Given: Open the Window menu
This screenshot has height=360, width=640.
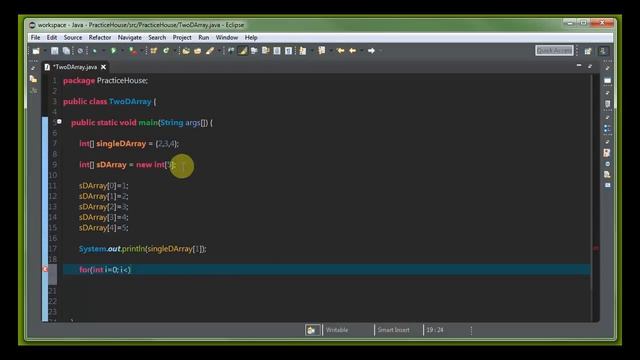Looking at the screenshot, I should tap(227, 38).
